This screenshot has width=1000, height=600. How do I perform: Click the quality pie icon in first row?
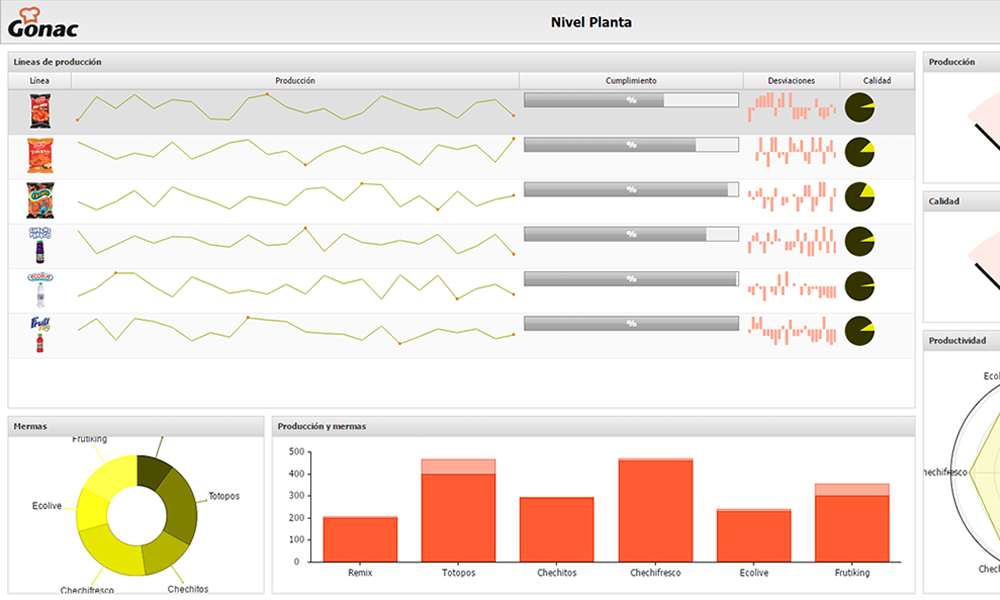[x=859, y=107]
